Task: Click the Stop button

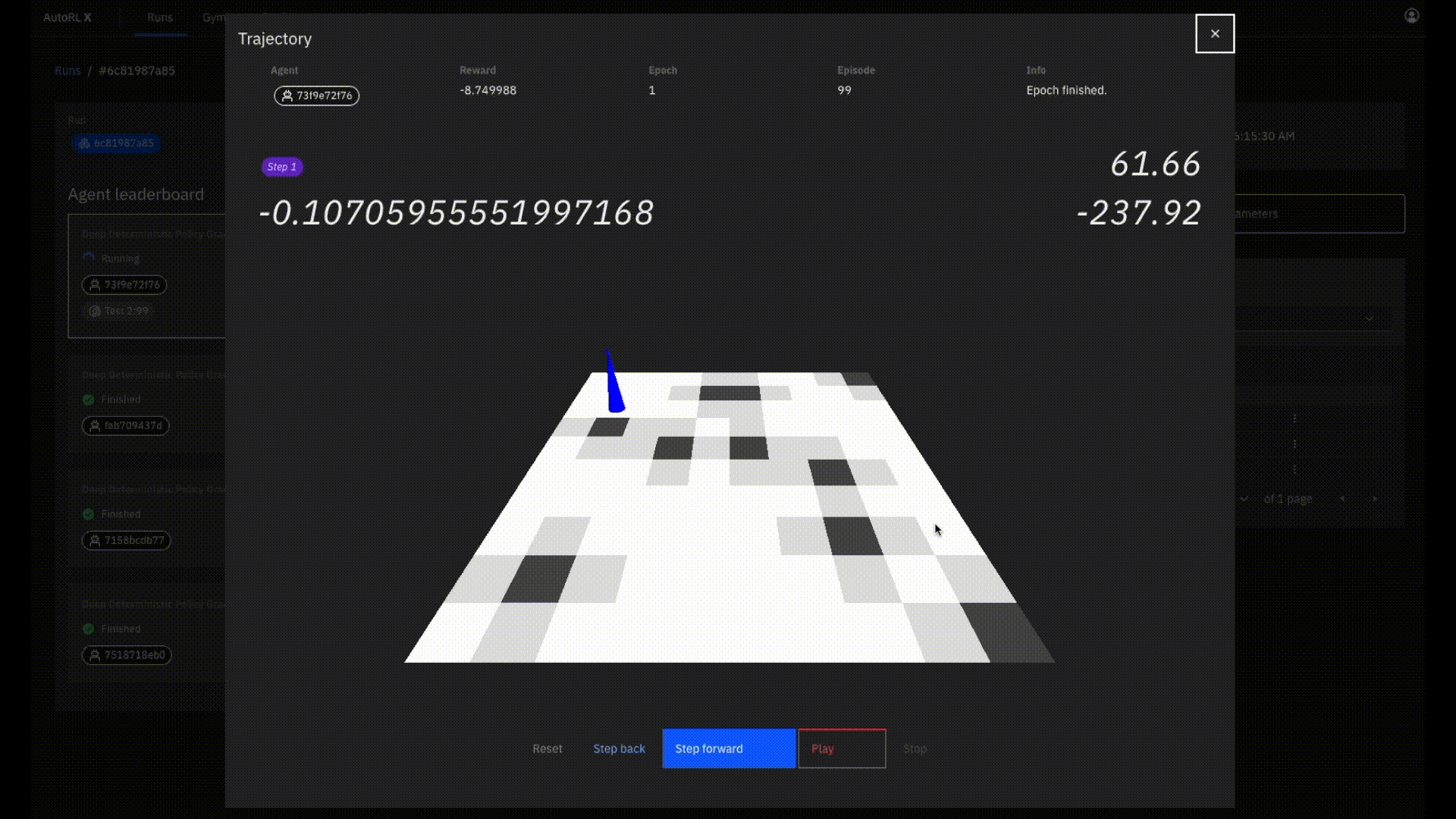Action: pos(914,748)
